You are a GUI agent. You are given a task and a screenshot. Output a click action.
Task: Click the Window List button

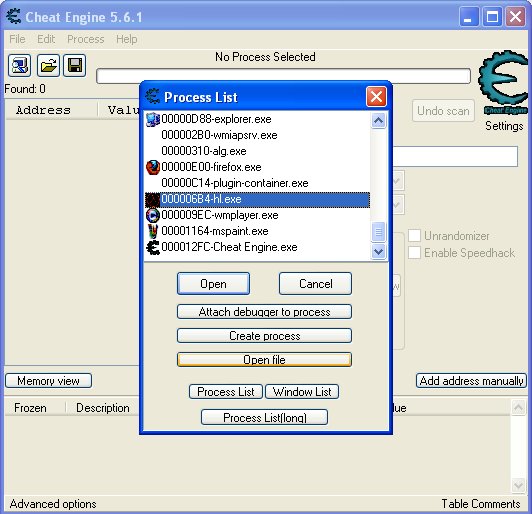tap(302, 392)
